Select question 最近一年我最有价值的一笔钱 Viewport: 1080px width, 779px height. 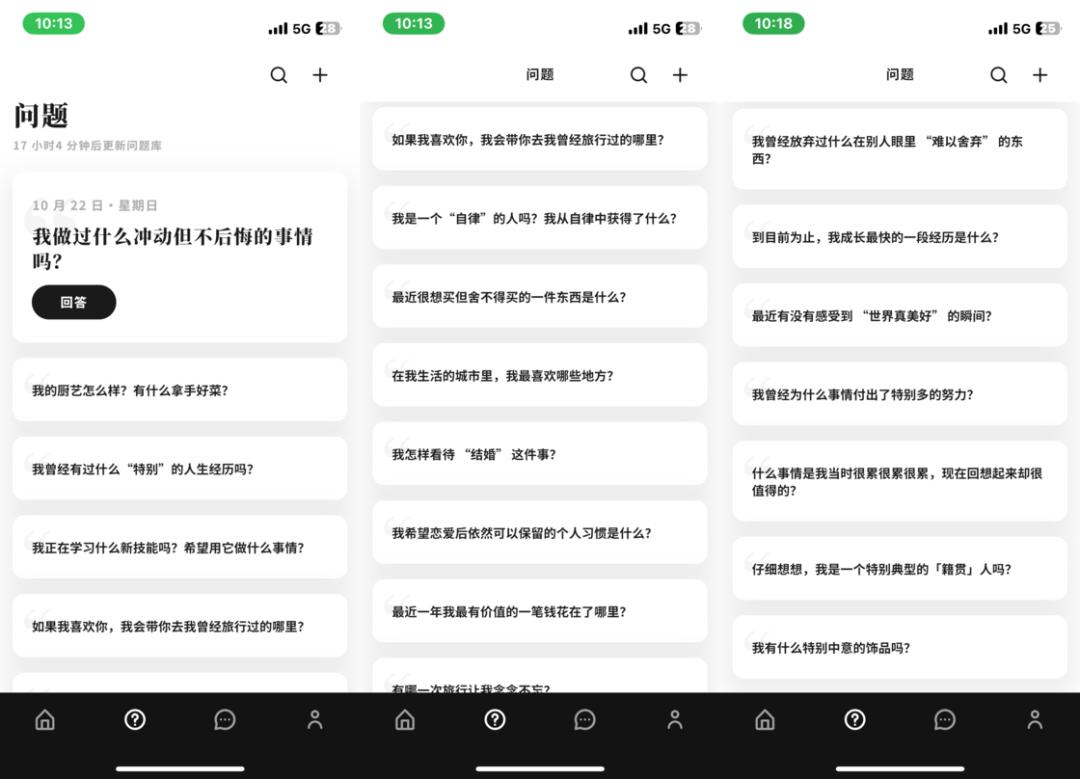tap(540, 611)
